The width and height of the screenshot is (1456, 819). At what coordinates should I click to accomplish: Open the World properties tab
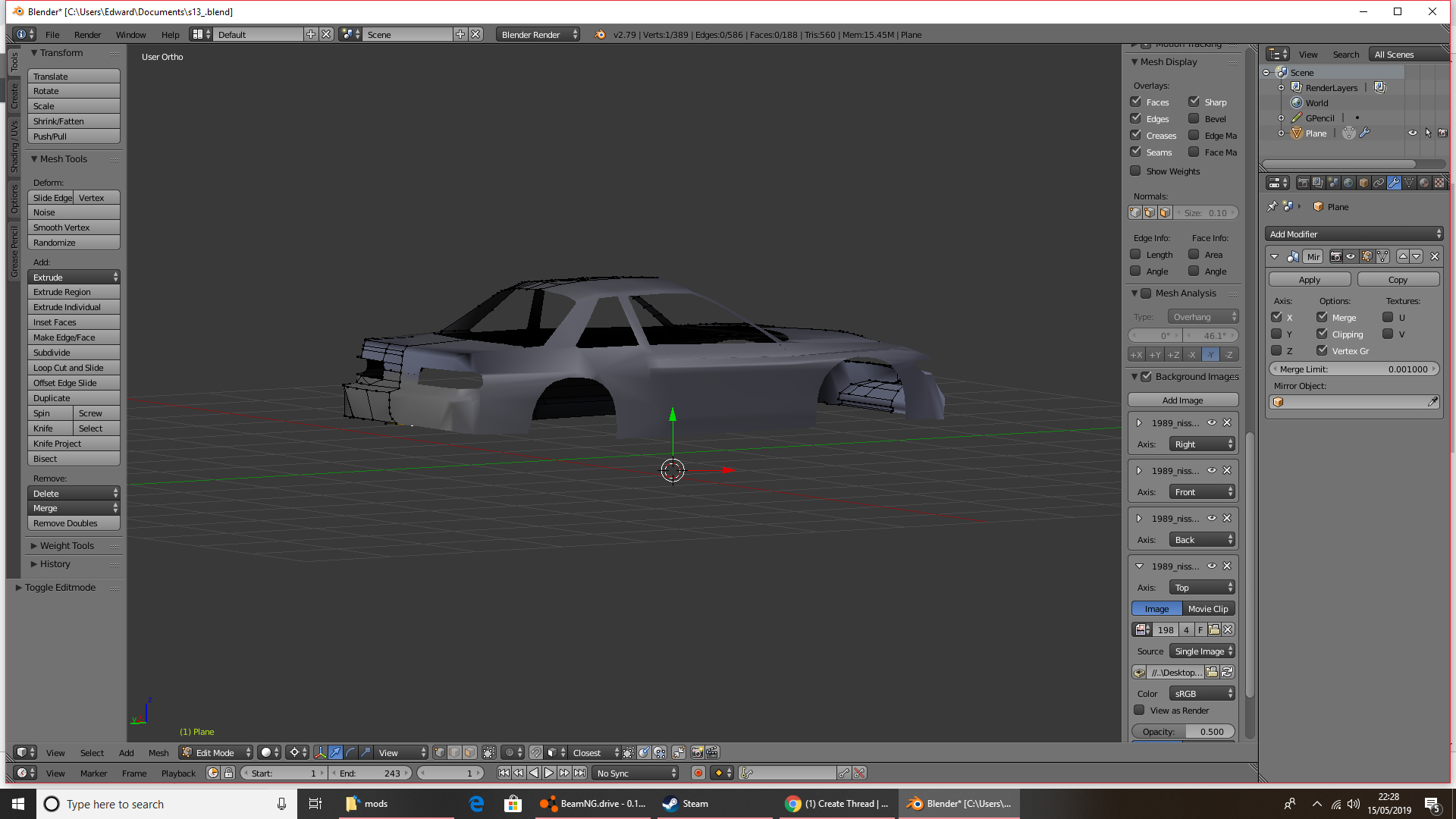1348,183
